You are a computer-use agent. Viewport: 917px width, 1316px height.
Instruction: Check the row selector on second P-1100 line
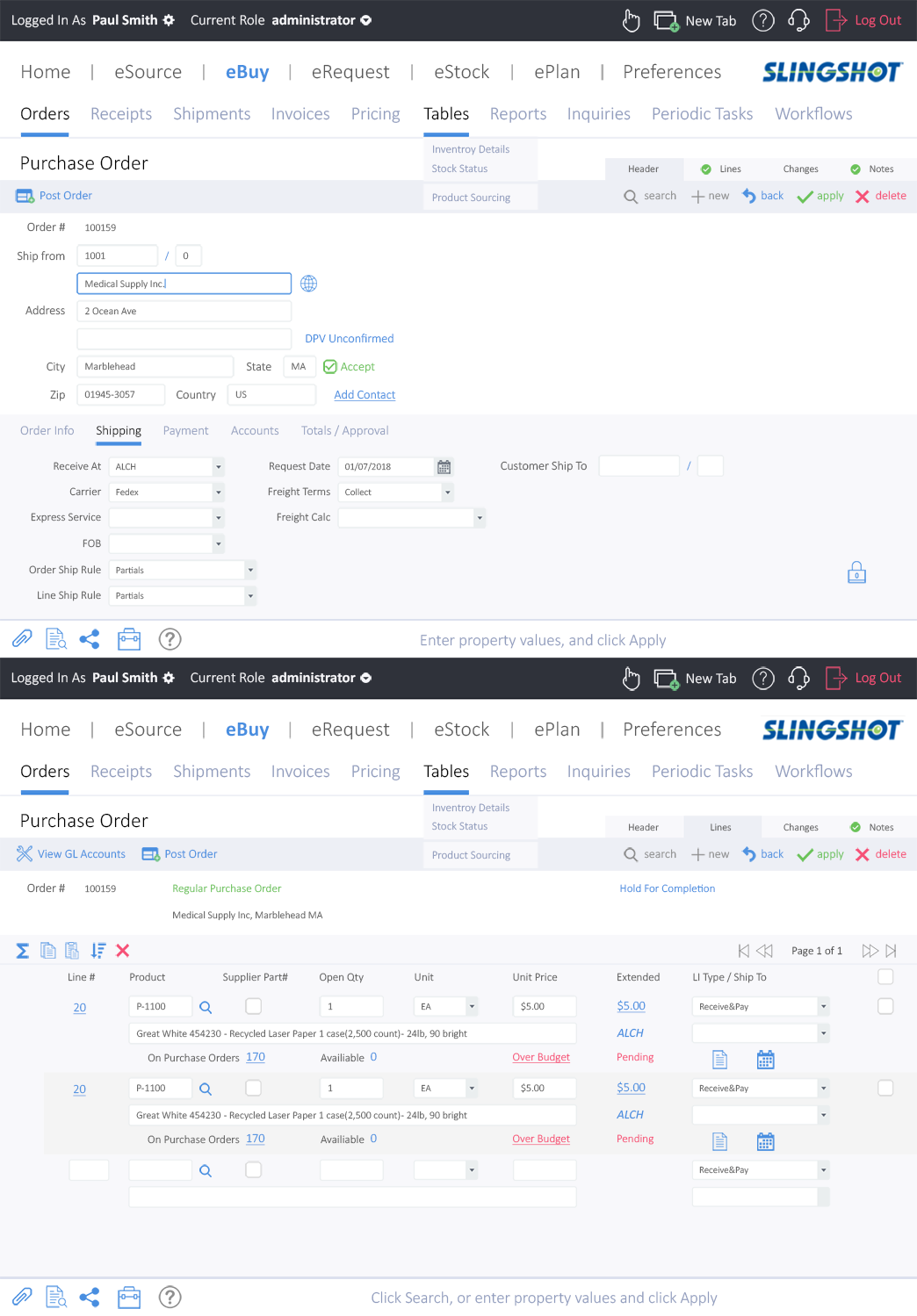885,1088
